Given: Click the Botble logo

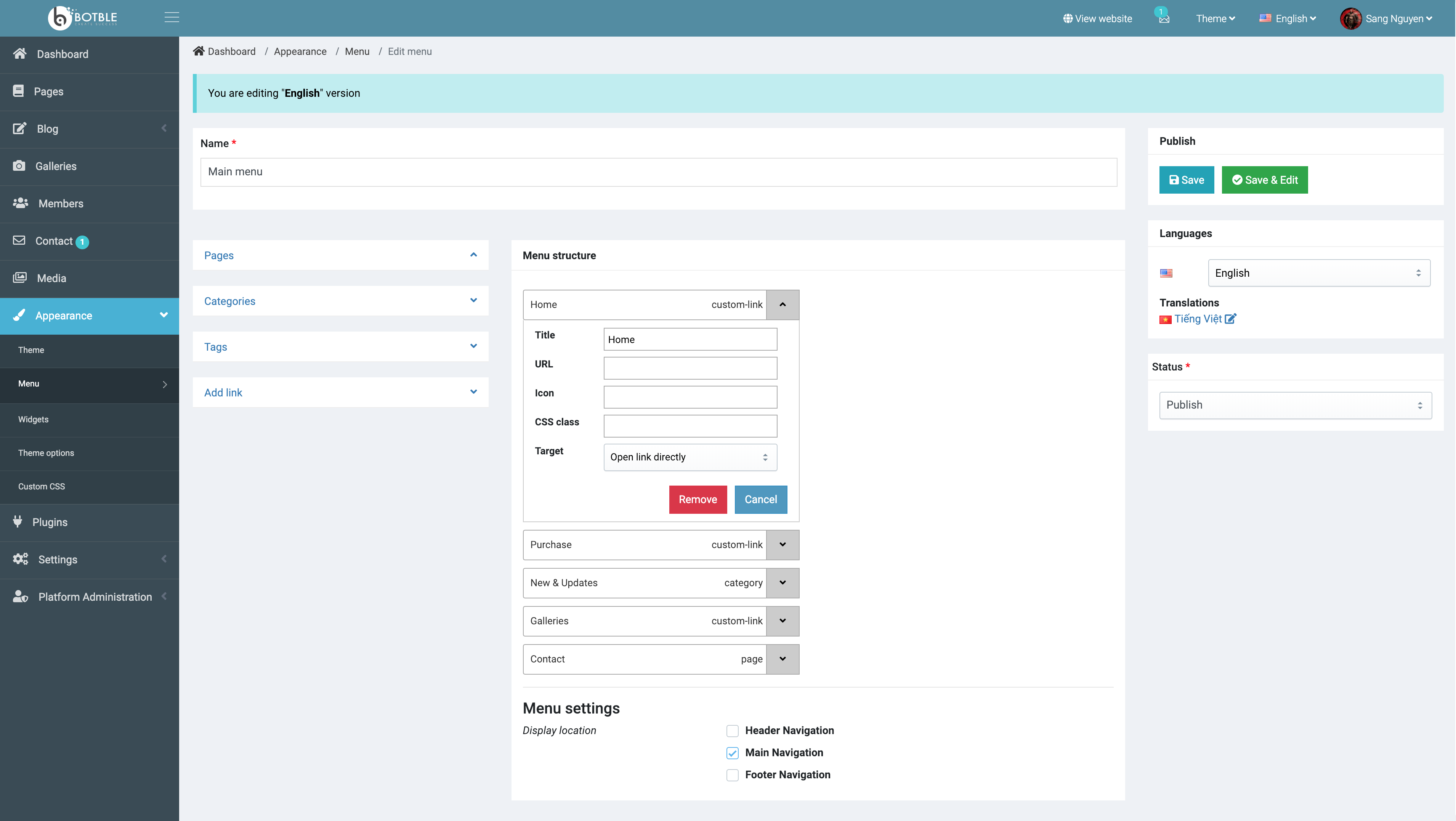Looking at the screenshot, I should point(83,18).
